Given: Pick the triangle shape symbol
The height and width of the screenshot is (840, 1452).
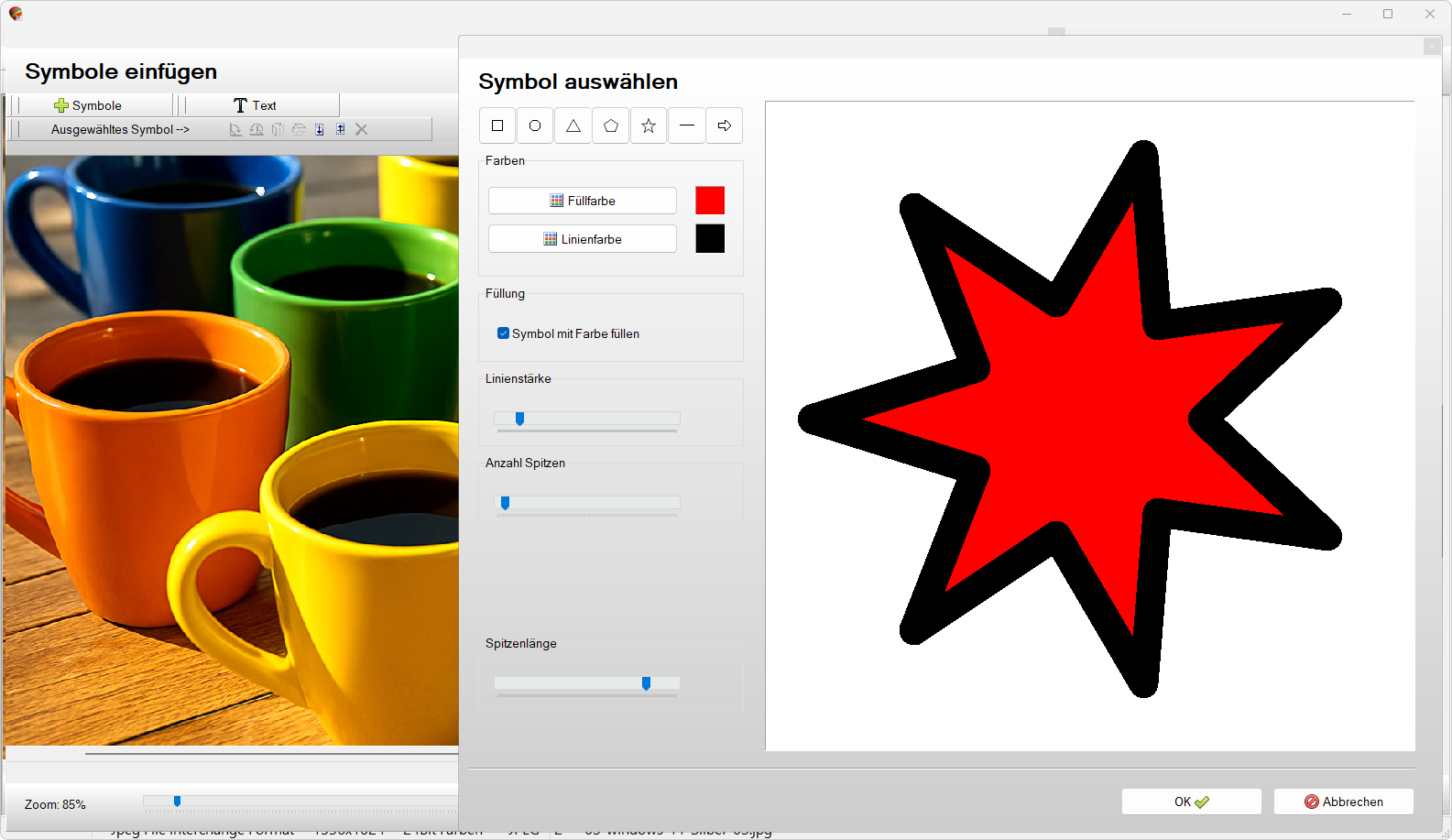Looking at the screenshot, I should 573,125.
